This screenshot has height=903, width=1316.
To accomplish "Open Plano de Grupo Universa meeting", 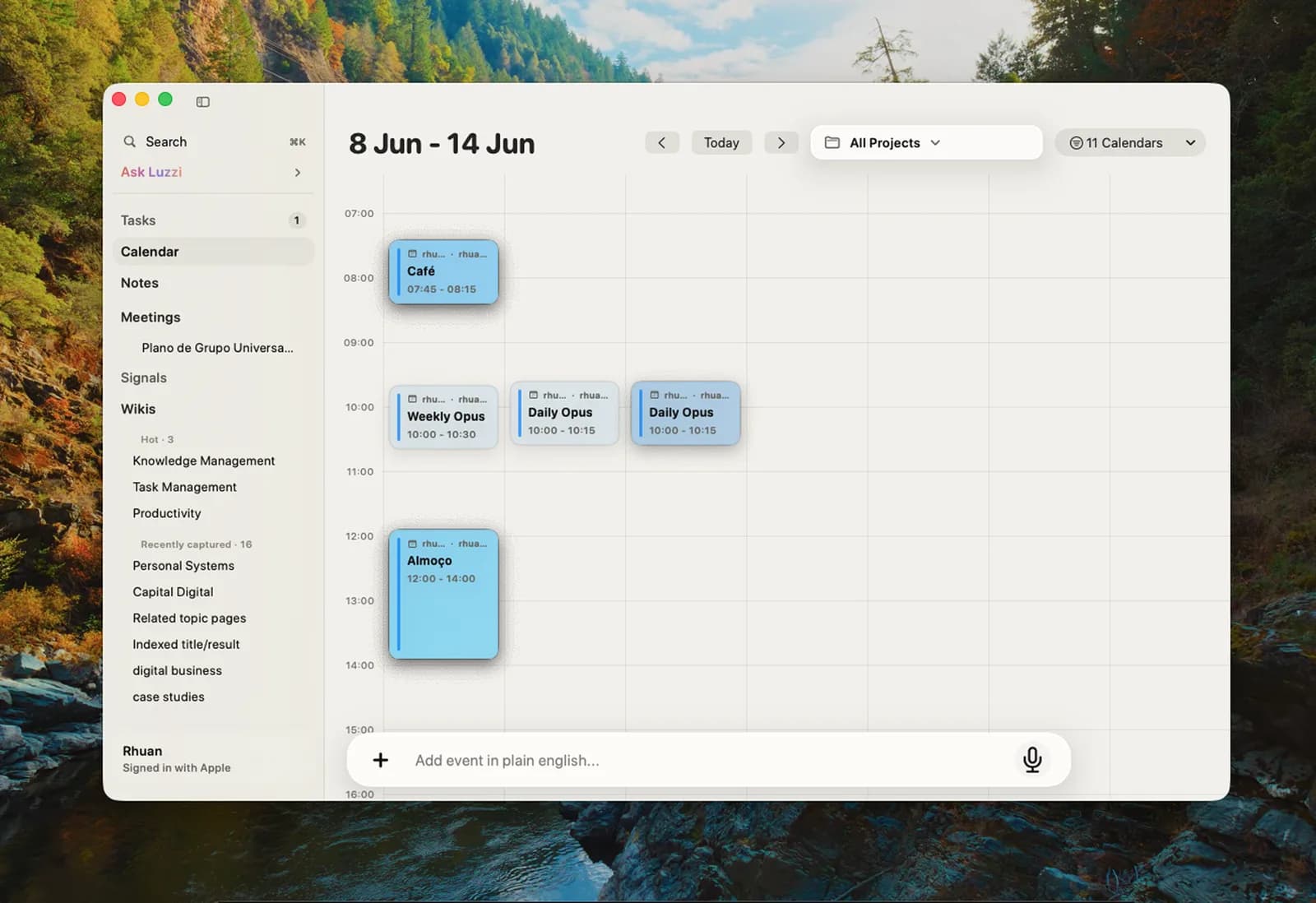I will 217,348.
